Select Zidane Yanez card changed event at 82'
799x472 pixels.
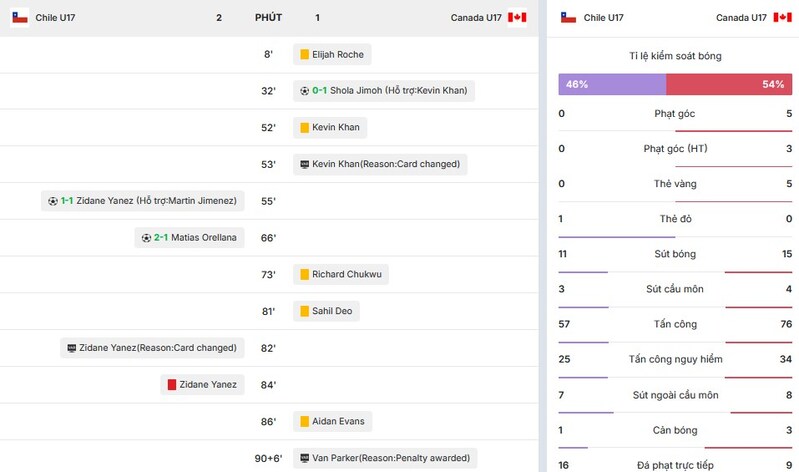151,348
